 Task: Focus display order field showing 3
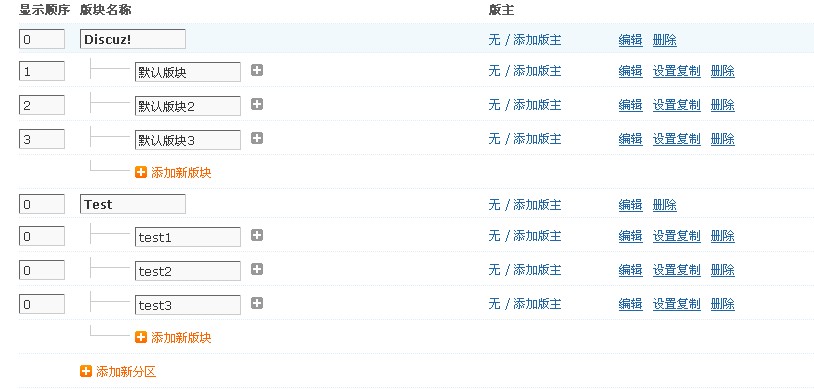42,139
